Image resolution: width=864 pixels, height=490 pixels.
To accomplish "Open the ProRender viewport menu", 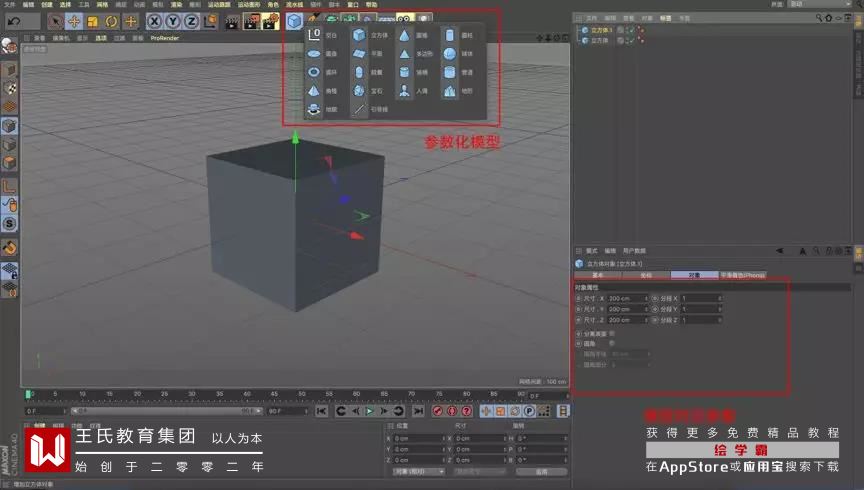I will point(164,38).
